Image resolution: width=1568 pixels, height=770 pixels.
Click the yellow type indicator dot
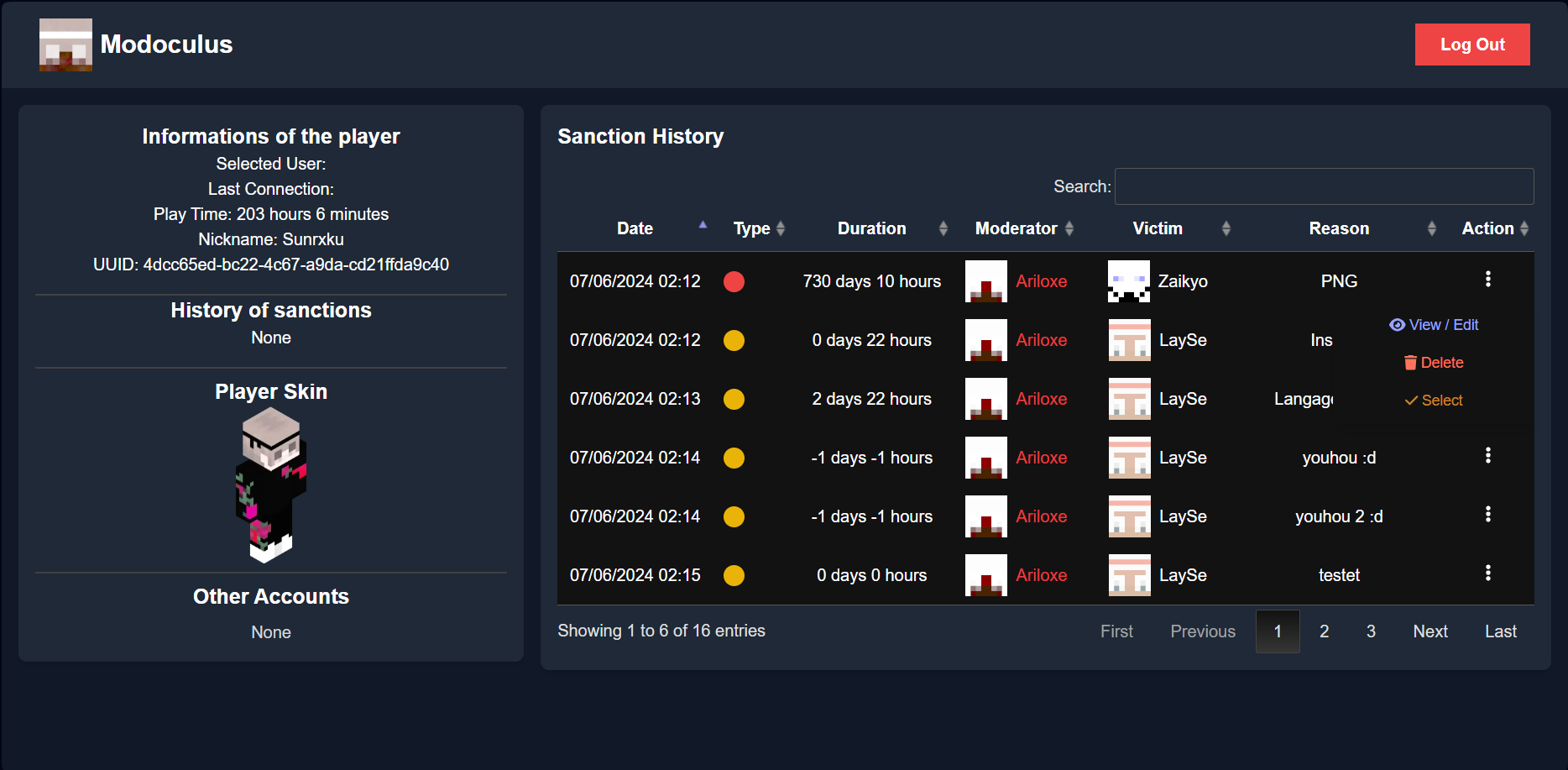click(734, 340)
